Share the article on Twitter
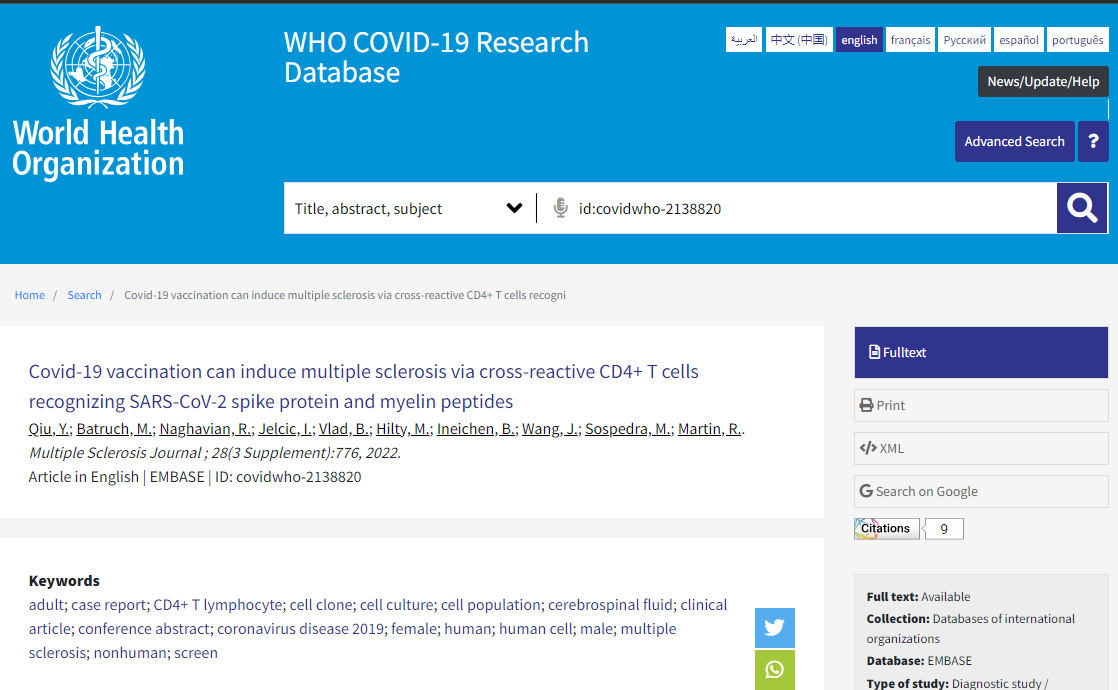The width and height of the screenshot is (1118, 690). (774, 628)
